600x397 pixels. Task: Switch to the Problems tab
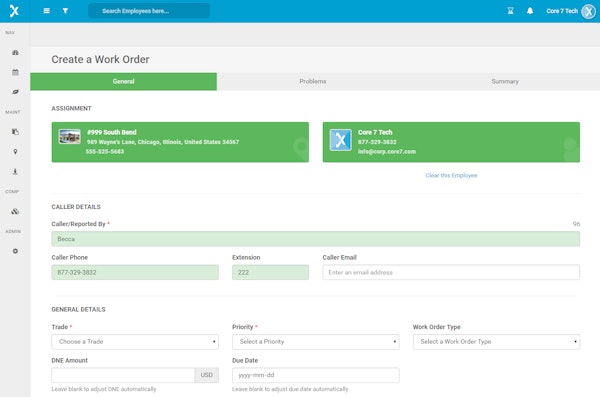(313, 81)
